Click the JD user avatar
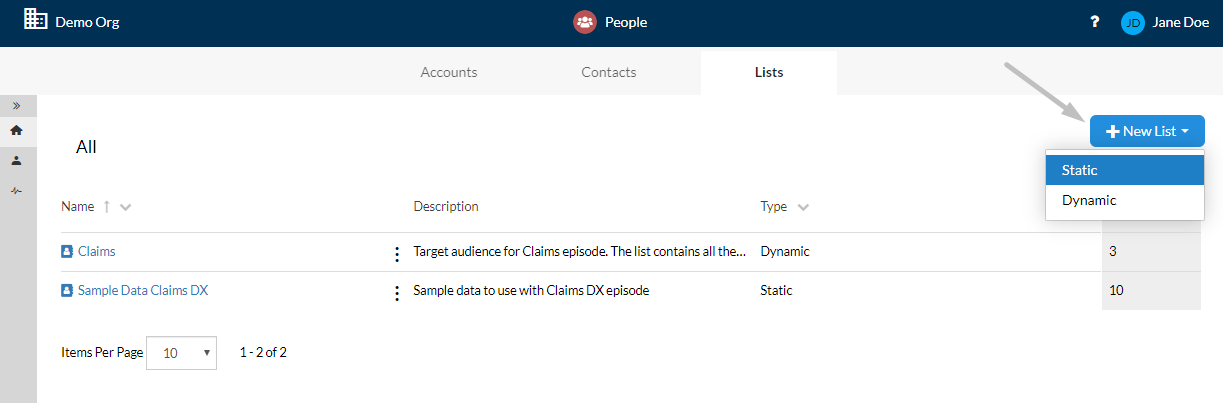Screen dimensions: 1223x403 click(x=1133, y=22)
